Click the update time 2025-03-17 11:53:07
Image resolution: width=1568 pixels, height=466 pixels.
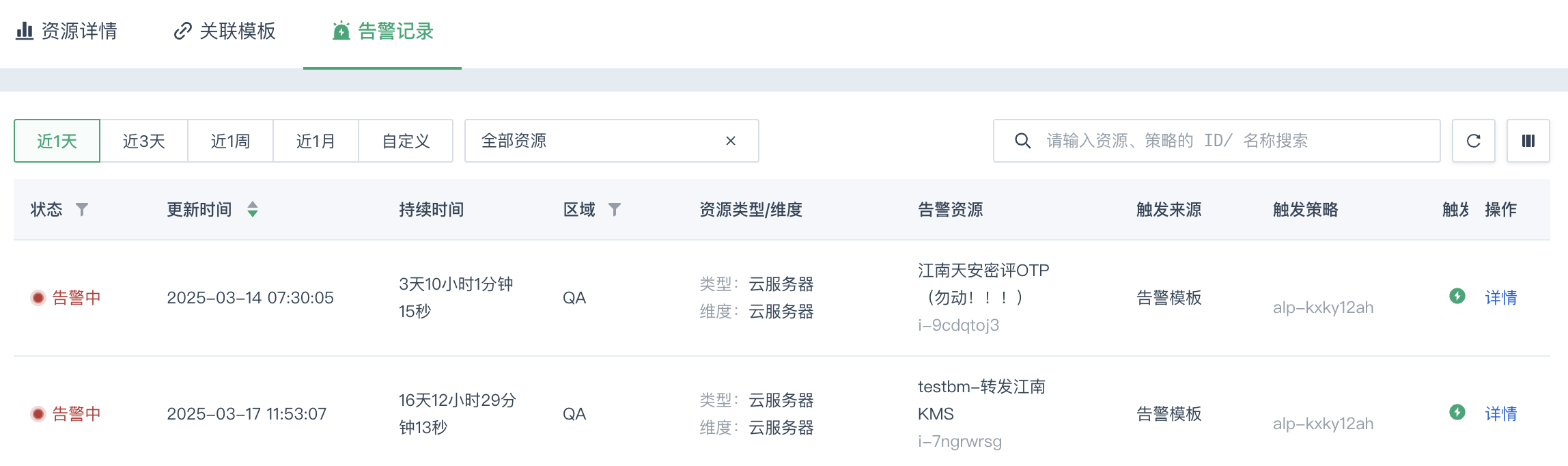click(247, 413)
